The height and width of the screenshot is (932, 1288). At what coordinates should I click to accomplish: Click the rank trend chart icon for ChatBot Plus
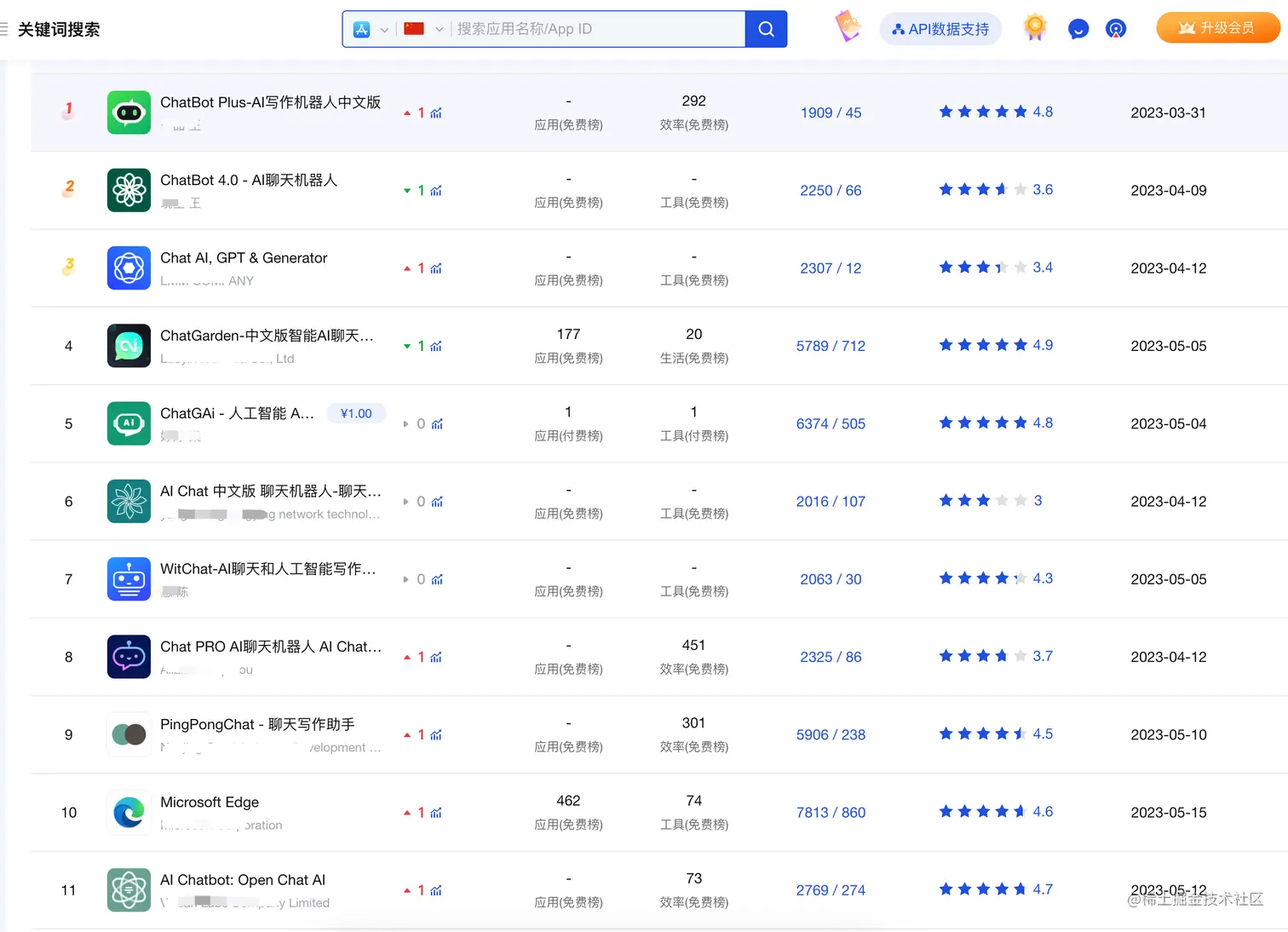(x=437, y=112)
